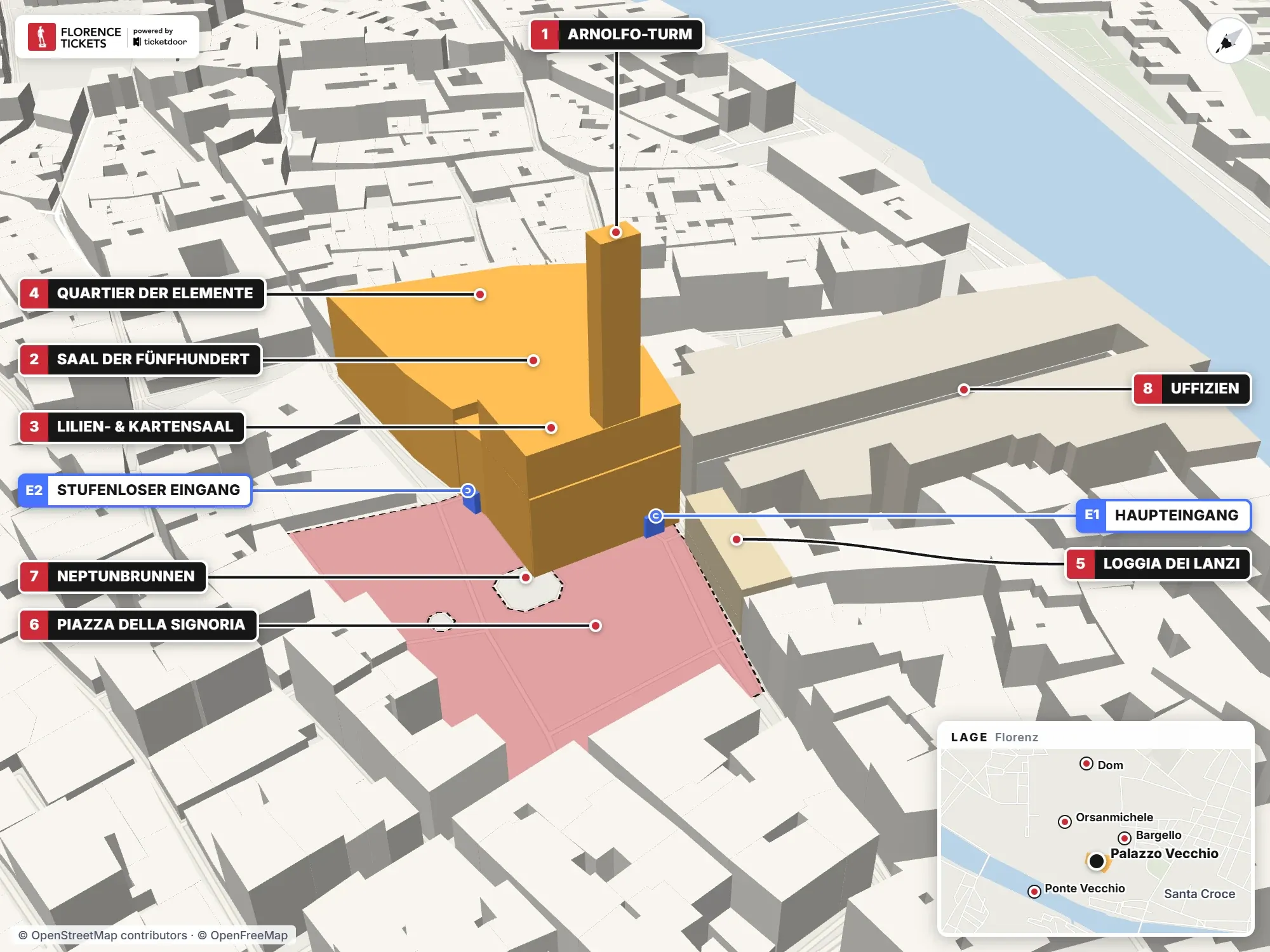
Task: Click the Piazza della Signoria red marker dot
Action: point(596,626)
